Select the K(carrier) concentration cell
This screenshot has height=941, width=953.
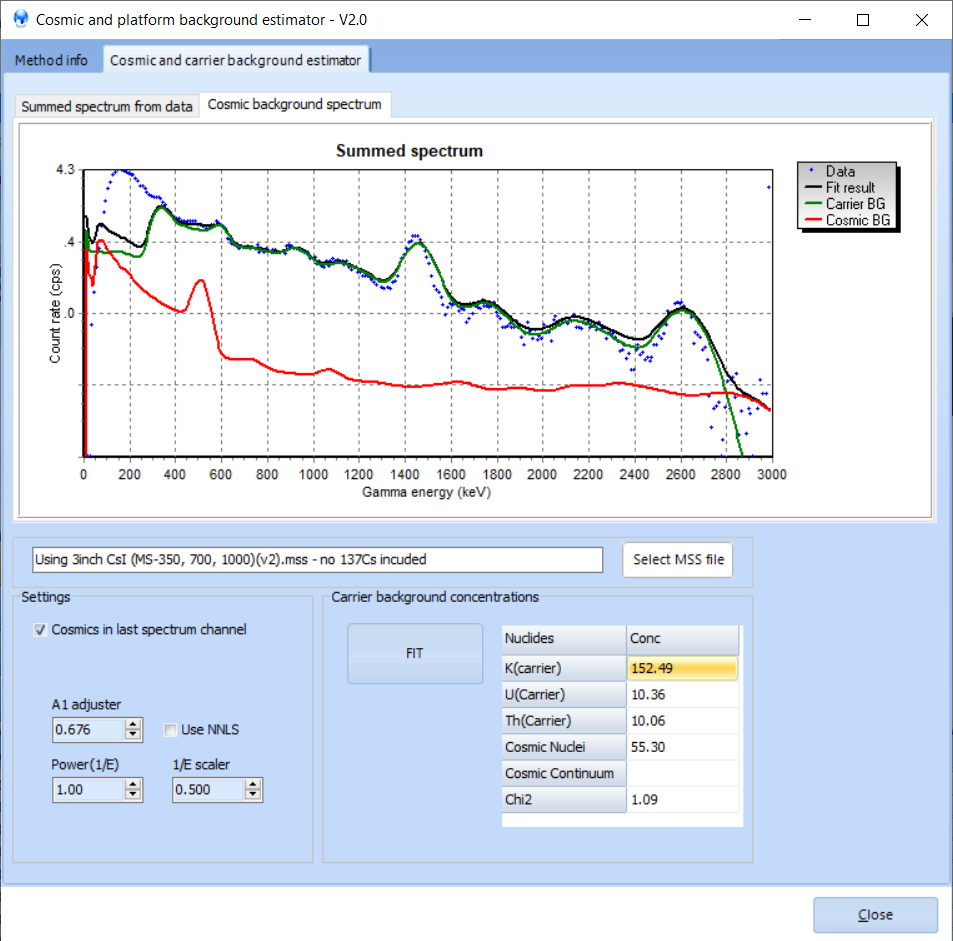(x=682, y=668)
